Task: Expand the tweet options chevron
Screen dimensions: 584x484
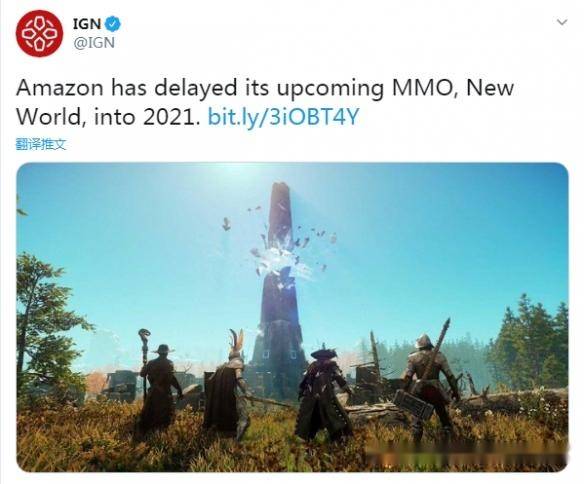Action: pyautogui.click(x=562, y=23)
